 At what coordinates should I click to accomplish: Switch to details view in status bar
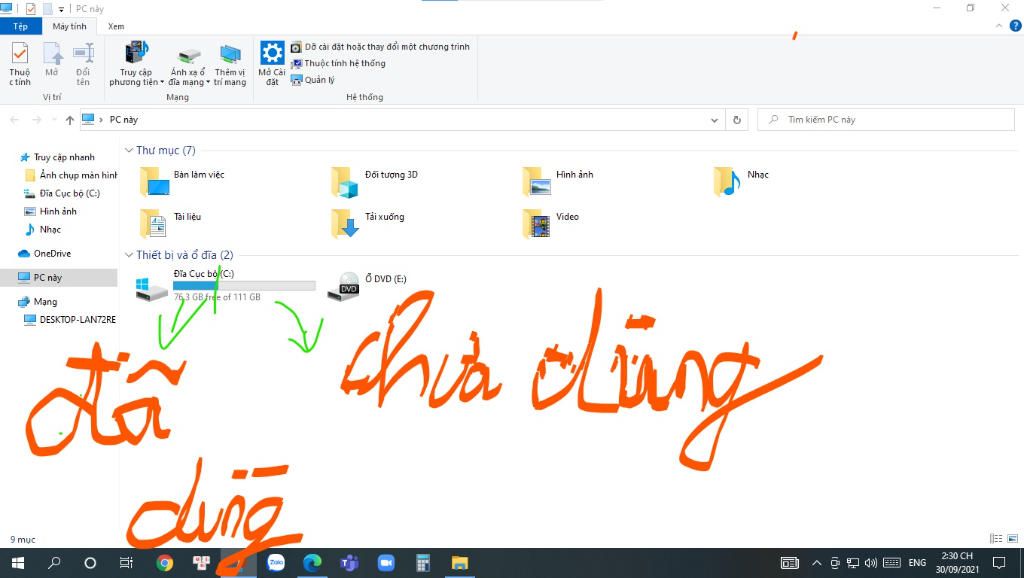pos(996,538)
